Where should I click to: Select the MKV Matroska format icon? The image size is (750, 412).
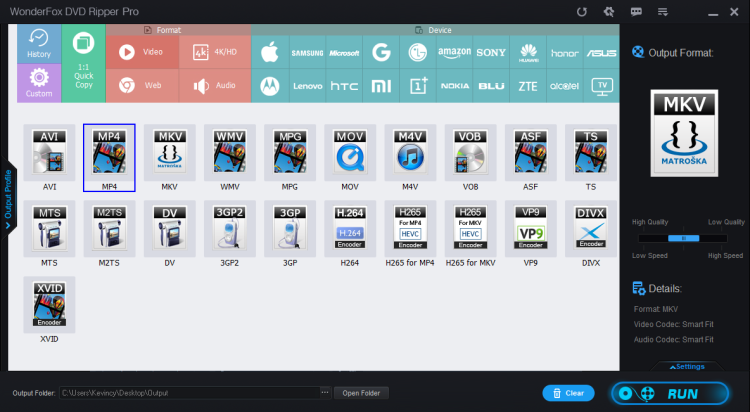[170, 157]
